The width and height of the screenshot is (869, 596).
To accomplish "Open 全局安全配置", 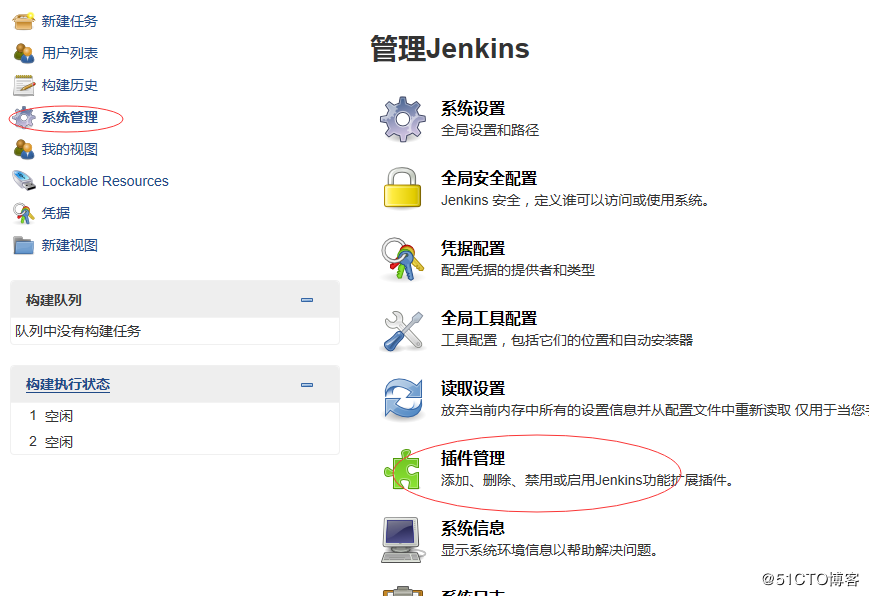I will [489, 179].
